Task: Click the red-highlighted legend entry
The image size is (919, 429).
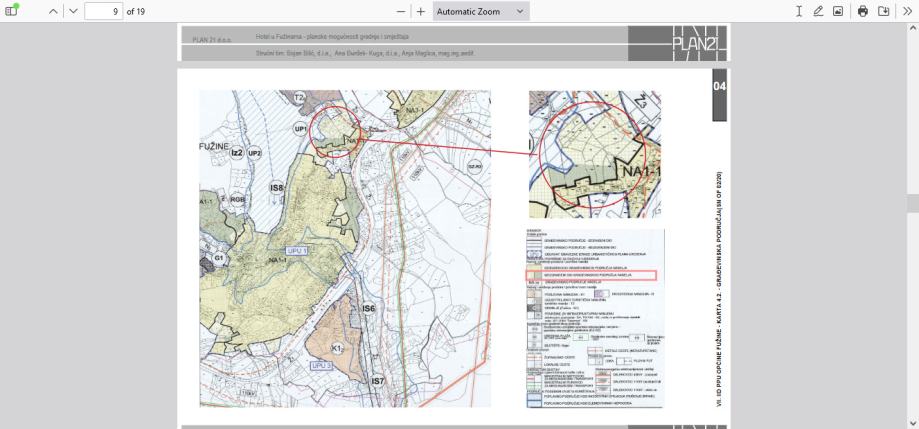Action: click(591, 274)
